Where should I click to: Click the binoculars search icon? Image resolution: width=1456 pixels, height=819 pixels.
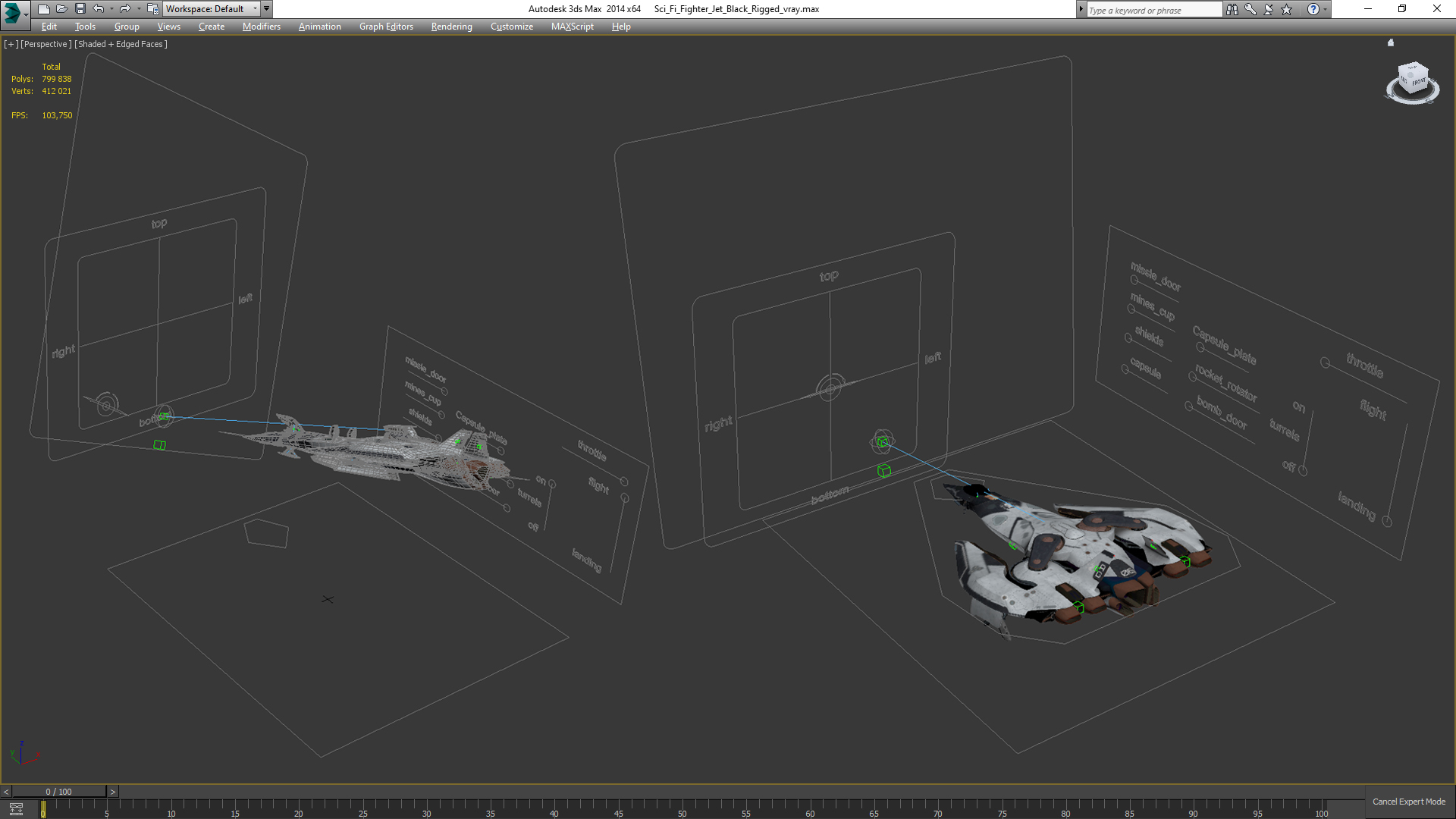[1232, 9]
